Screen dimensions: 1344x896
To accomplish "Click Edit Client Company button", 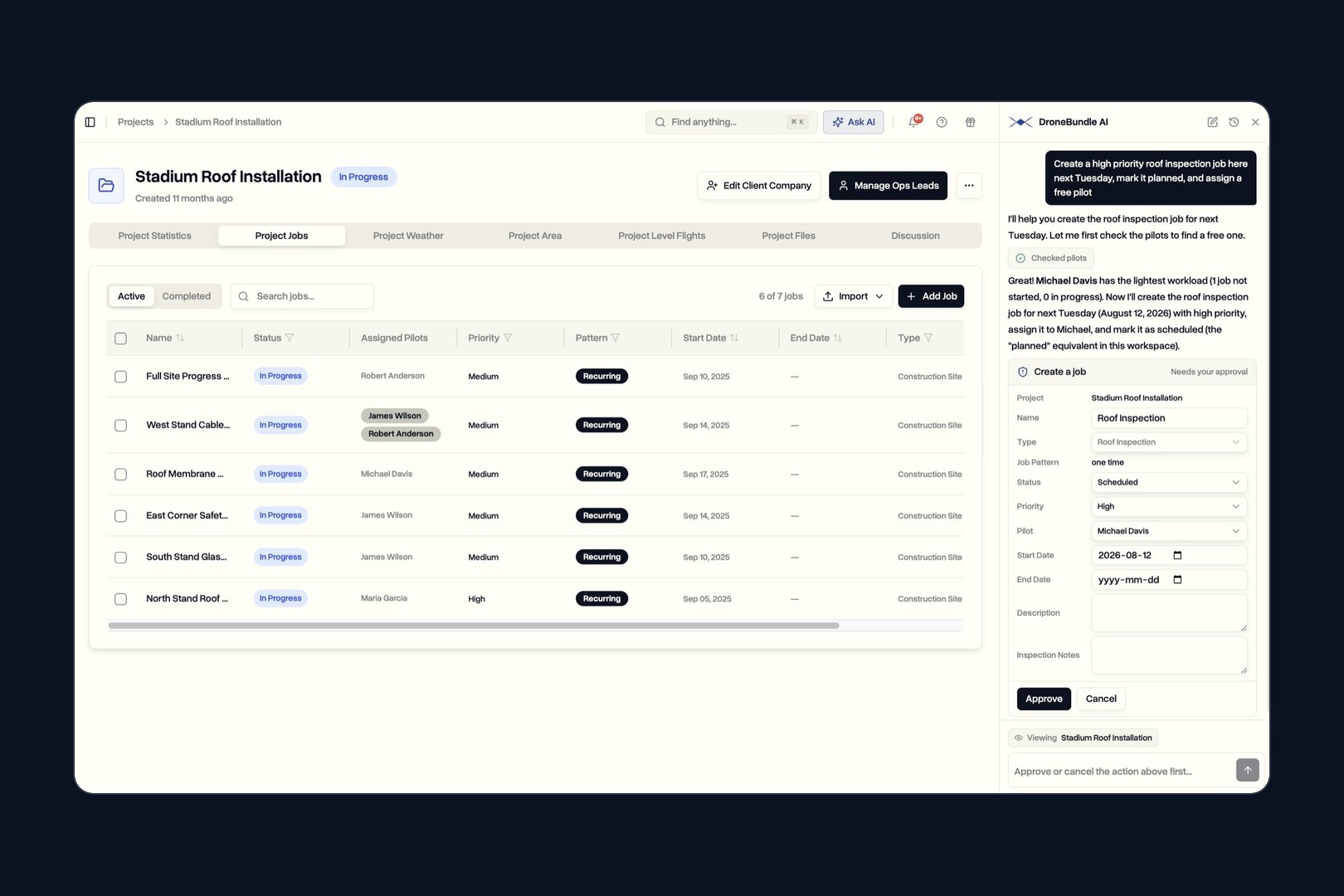I will pos(758,186).
